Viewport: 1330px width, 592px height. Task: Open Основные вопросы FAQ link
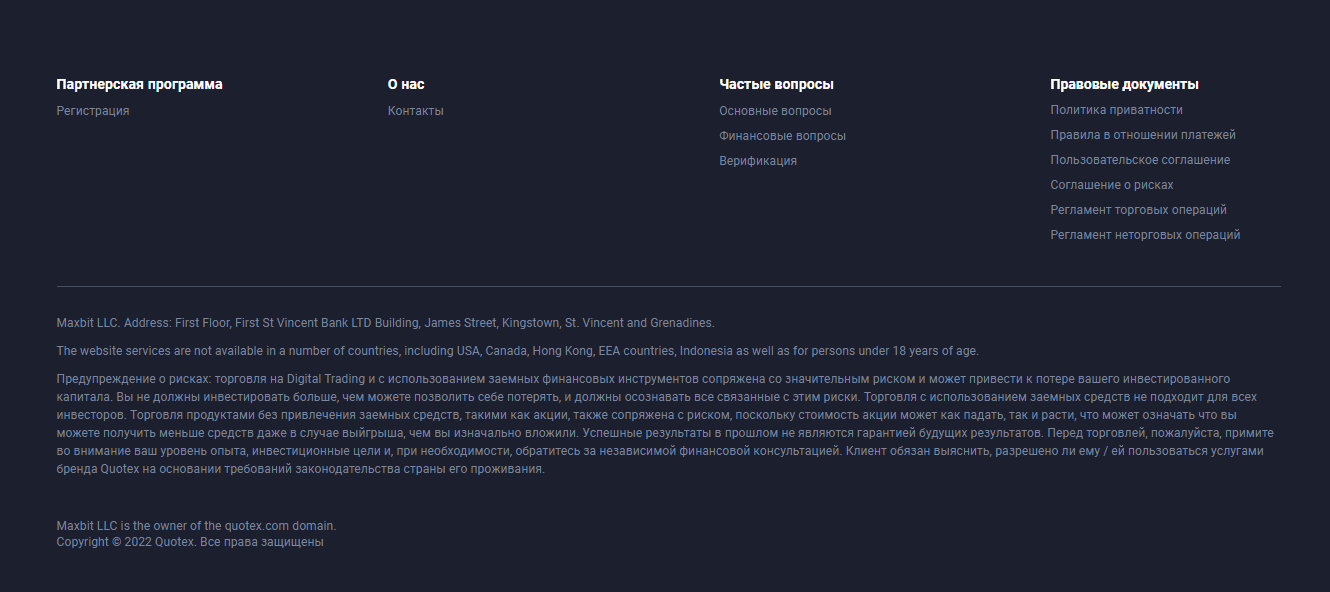tap(775, 111)
